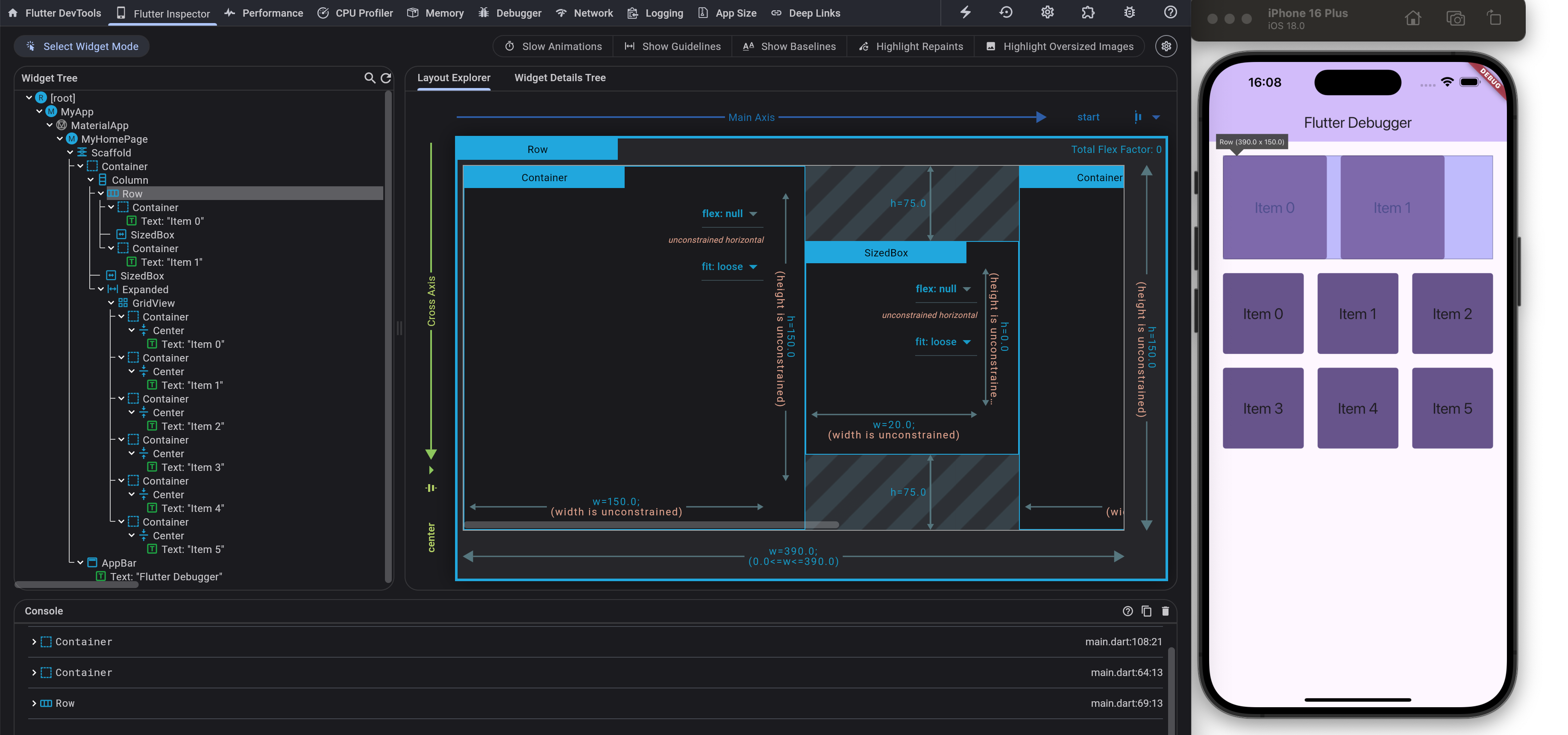Select the Layout Explorer tab

click(x=453, y=78)
